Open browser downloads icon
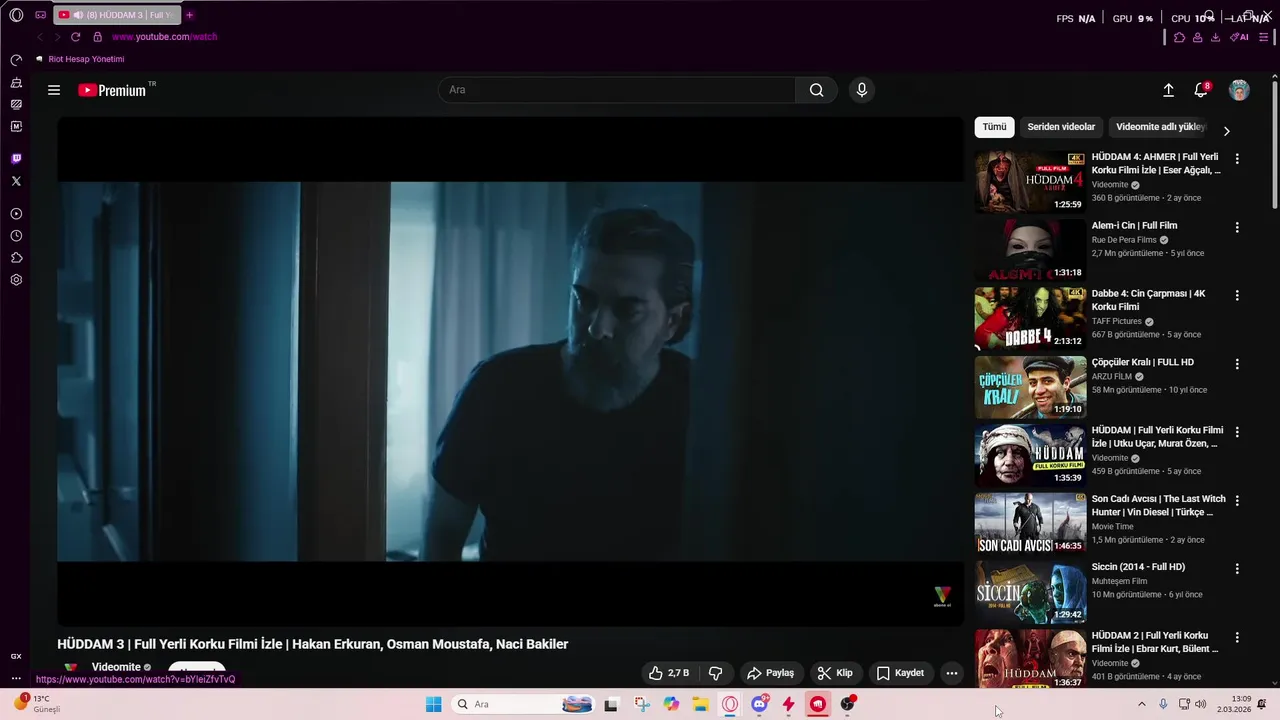 pos(1215,37)
